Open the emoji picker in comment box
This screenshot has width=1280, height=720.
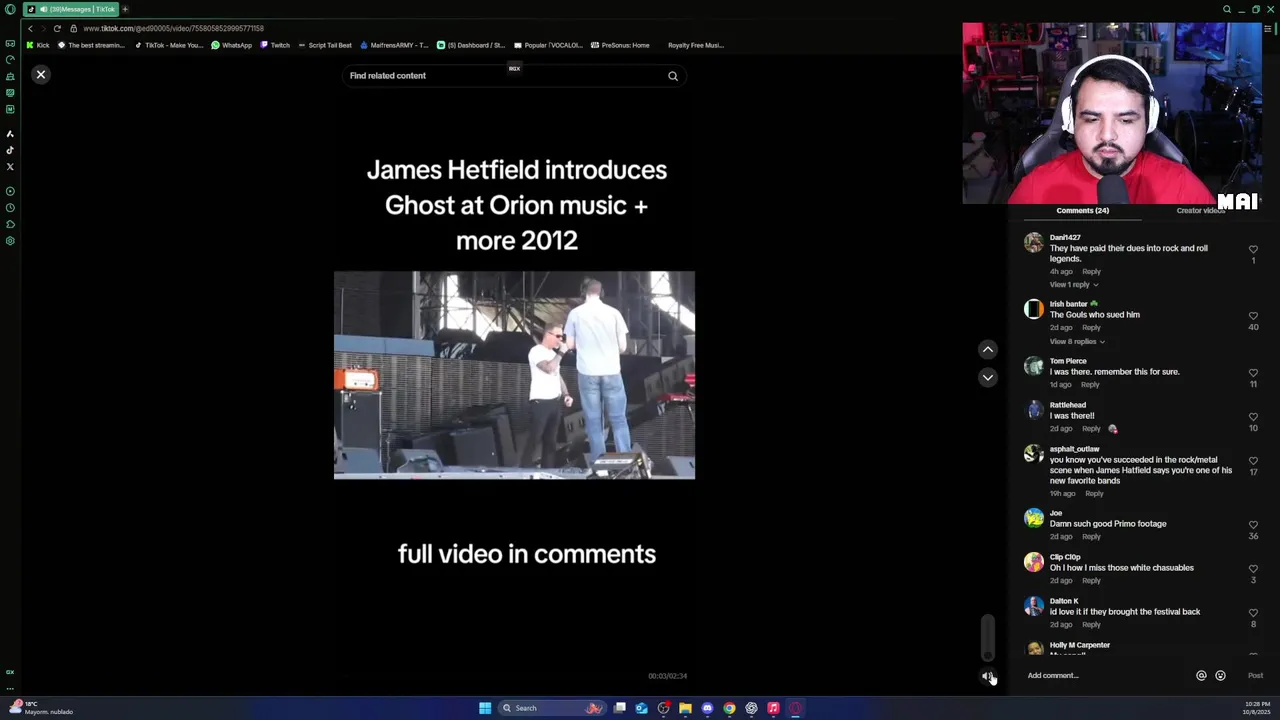pyautogui.click(x=1220, y=676)
